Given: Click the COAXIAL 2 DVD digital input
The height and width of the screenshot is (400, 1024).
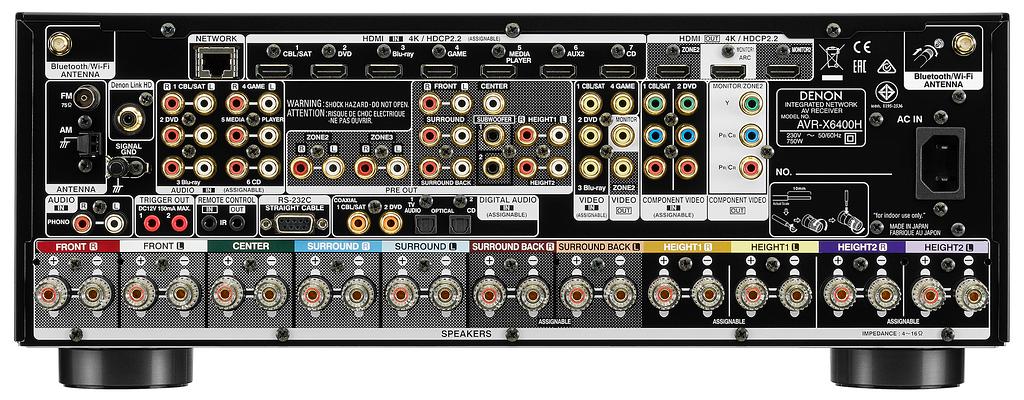Looking at the screenshot, I should pos(391,224).
